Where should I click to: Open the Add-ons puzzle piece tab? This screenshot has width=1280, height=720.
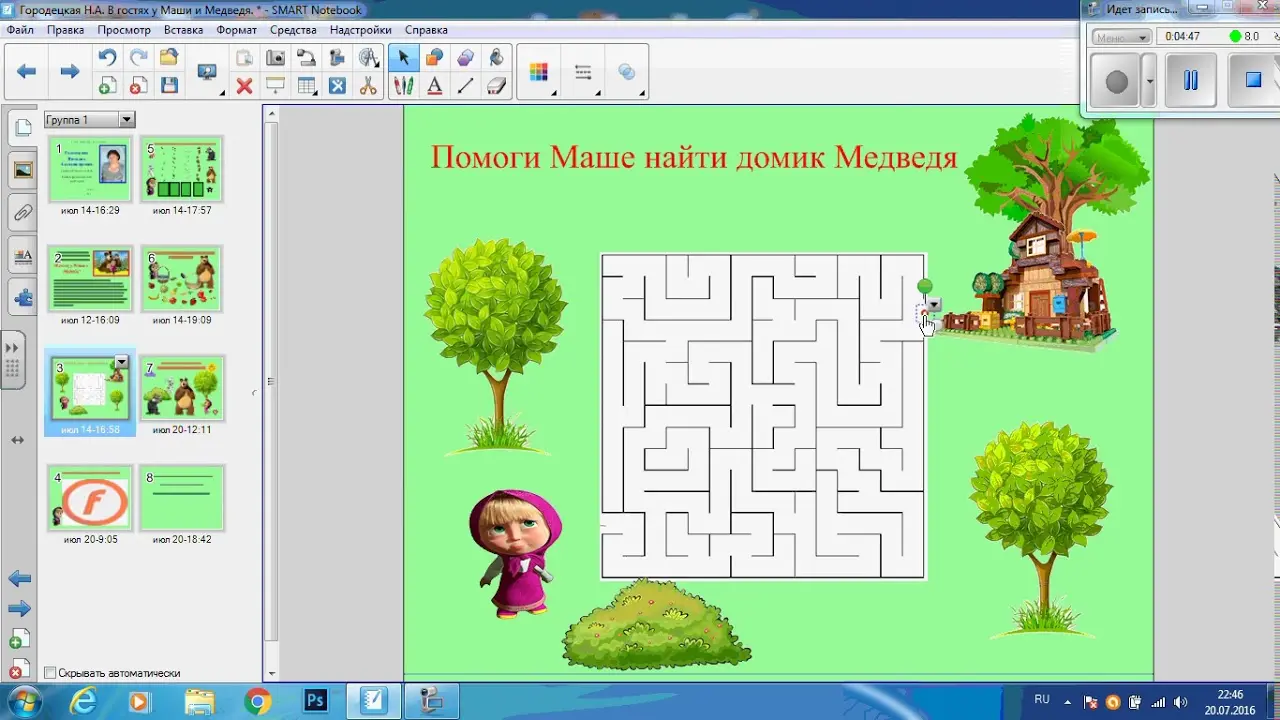[22, 297]
